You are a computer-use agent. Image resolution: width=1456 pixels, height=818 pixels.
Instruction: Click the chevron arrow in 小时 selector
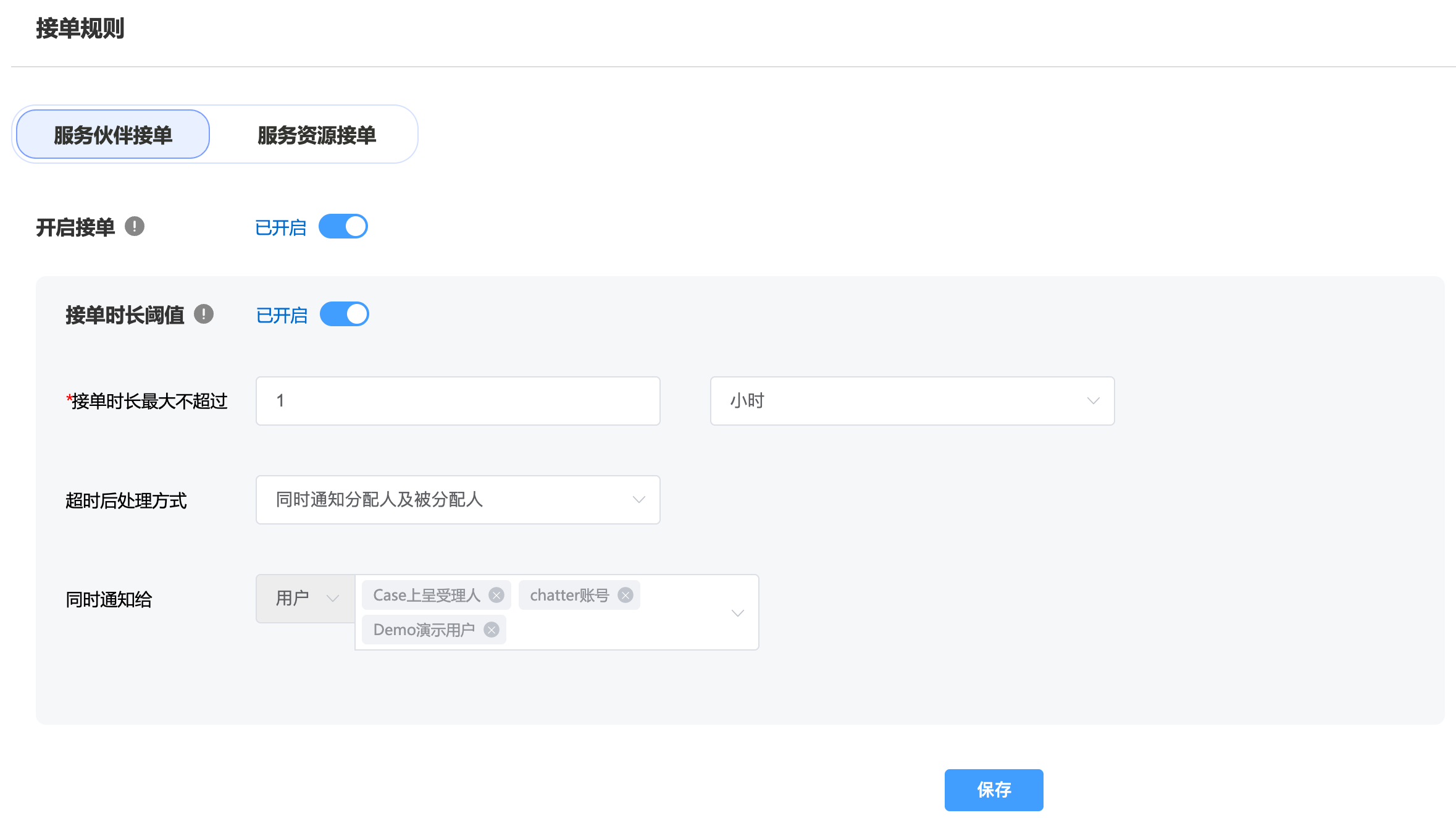tap(1093, 401)
